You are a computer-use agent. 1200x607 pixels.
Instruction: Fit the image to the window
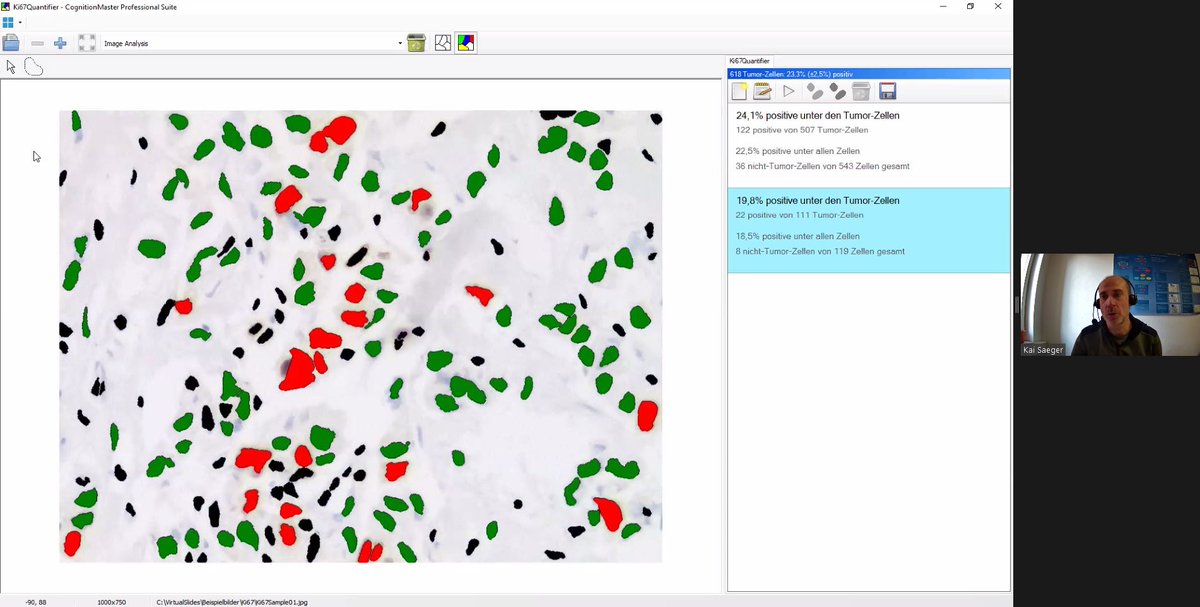coord(87,43)
